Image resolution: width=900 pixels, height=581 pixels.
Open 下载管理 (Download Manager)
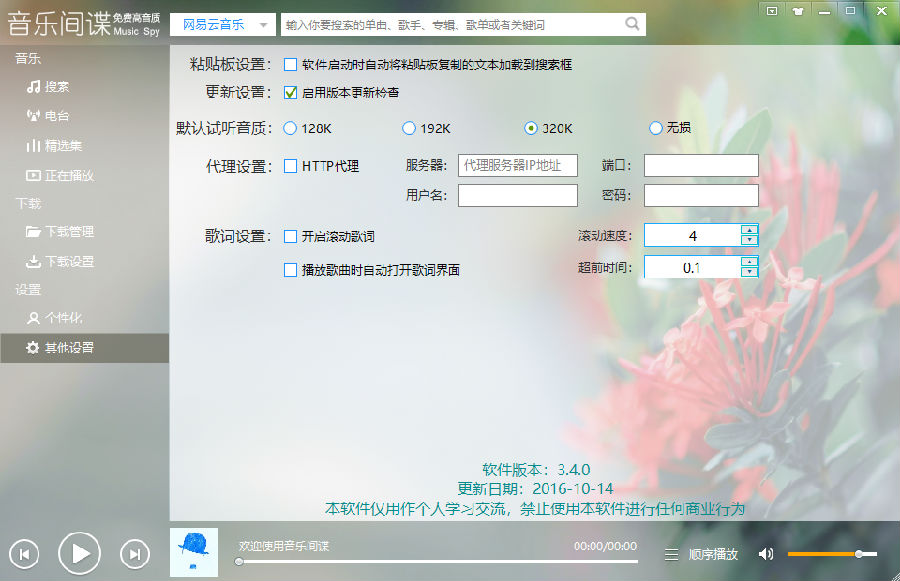[60, 231]
